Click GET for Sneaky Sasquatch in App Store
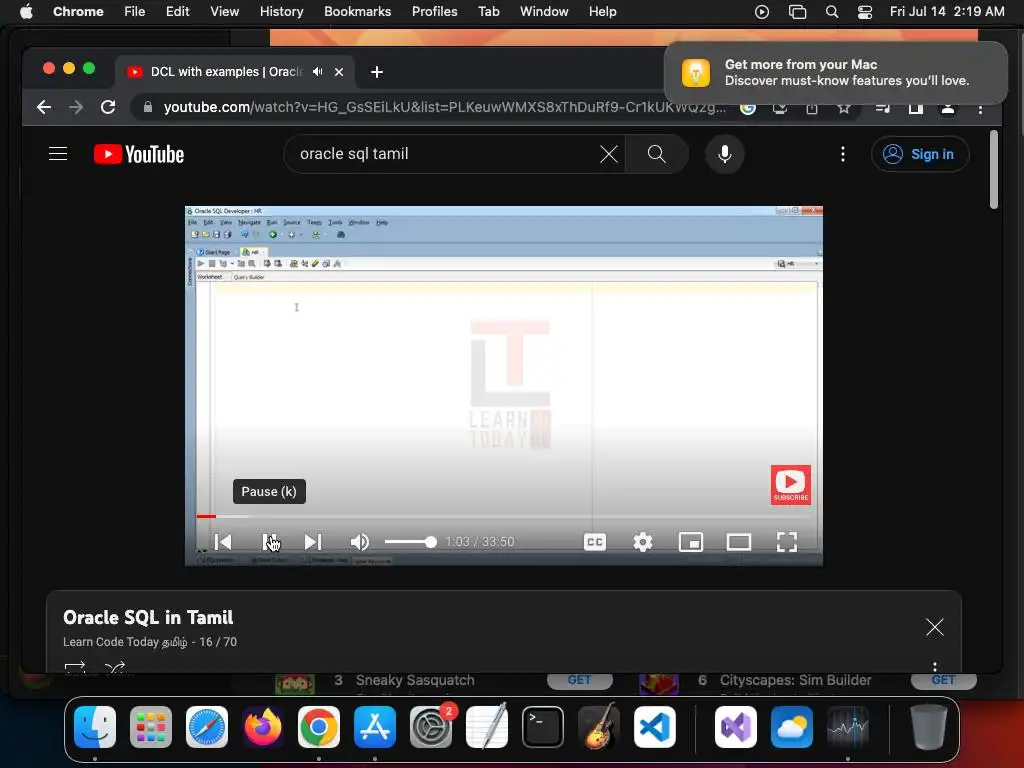 (579, 680)
